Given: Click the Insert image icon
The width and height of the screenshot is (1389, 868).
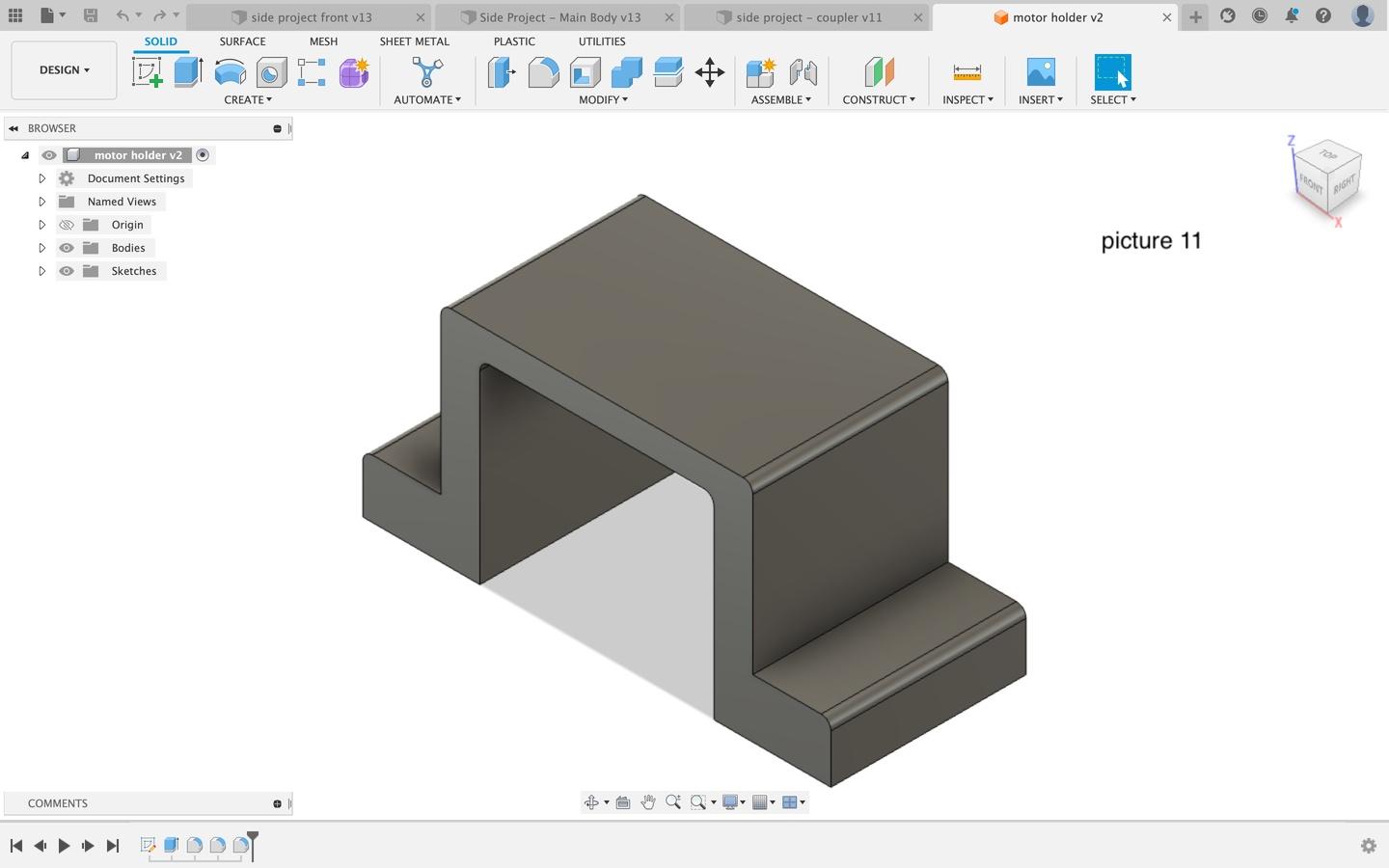Looking at the screenshot, I should pyautogui.click(x=1041, y=72).
